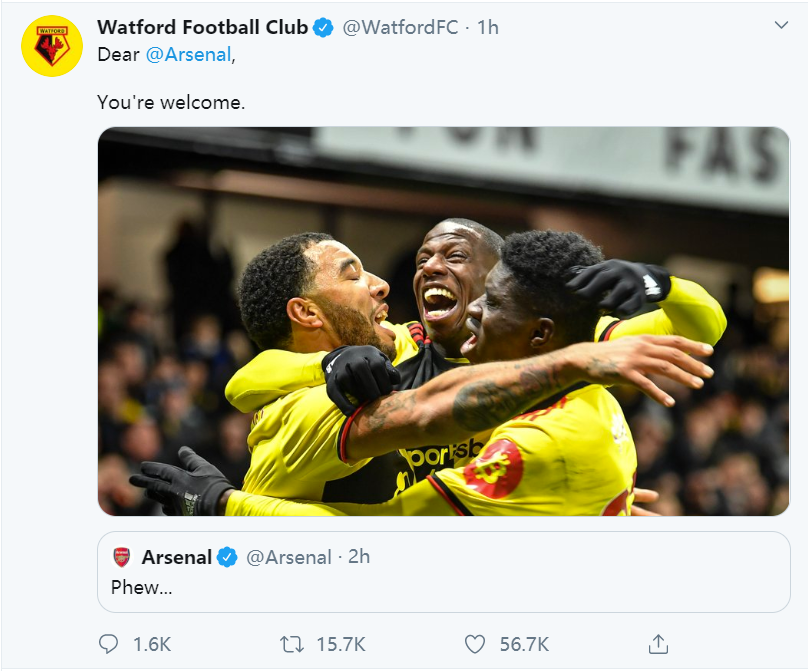Click the reply speech bubble icon
Viewport: 808px width, 671px height.
pos(110,644)
